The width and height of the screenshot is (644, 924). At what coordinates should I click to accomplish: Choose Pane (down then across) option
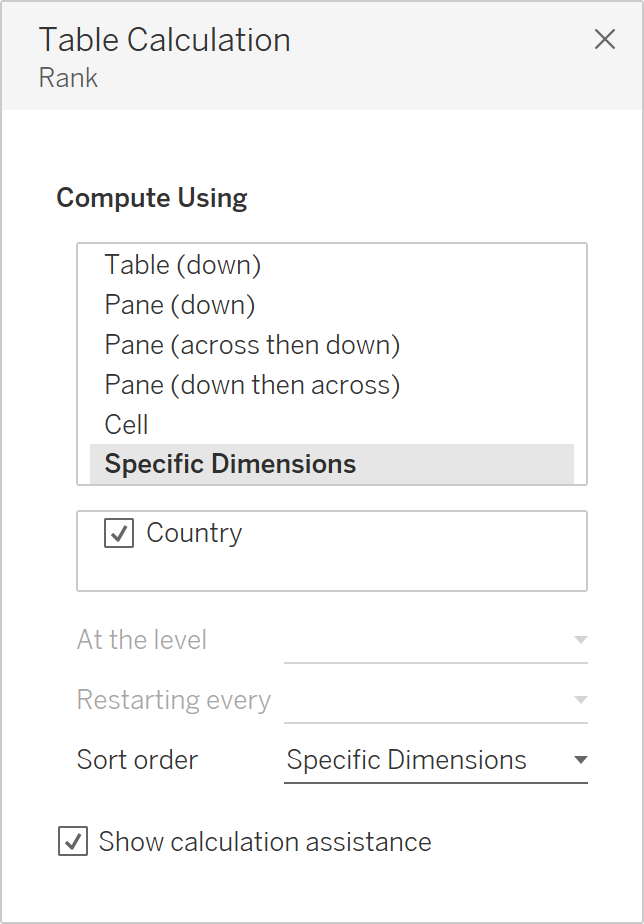251,384
